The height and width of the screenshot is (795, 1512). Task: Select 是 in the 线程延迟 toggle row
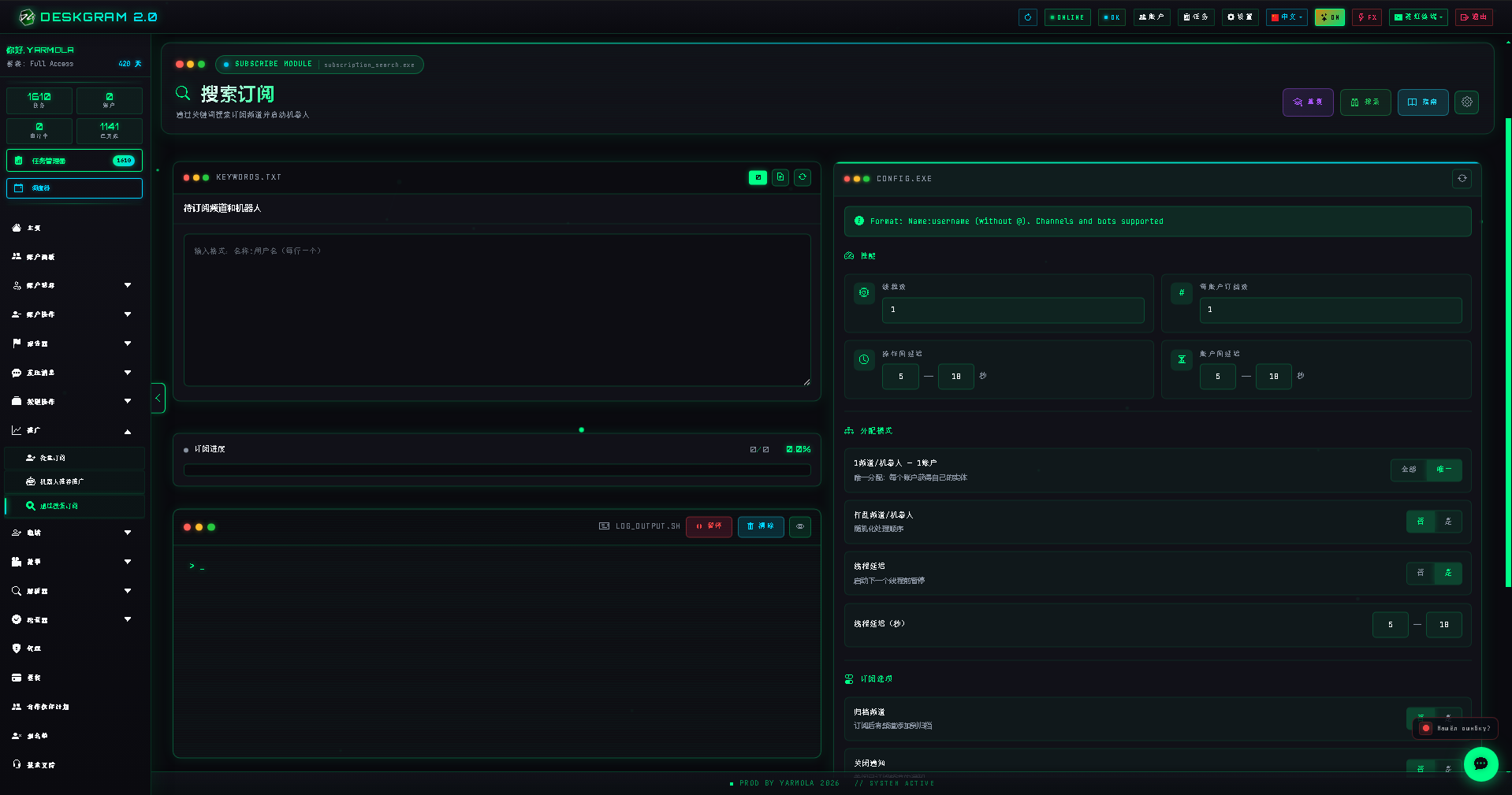point(1448,573)
